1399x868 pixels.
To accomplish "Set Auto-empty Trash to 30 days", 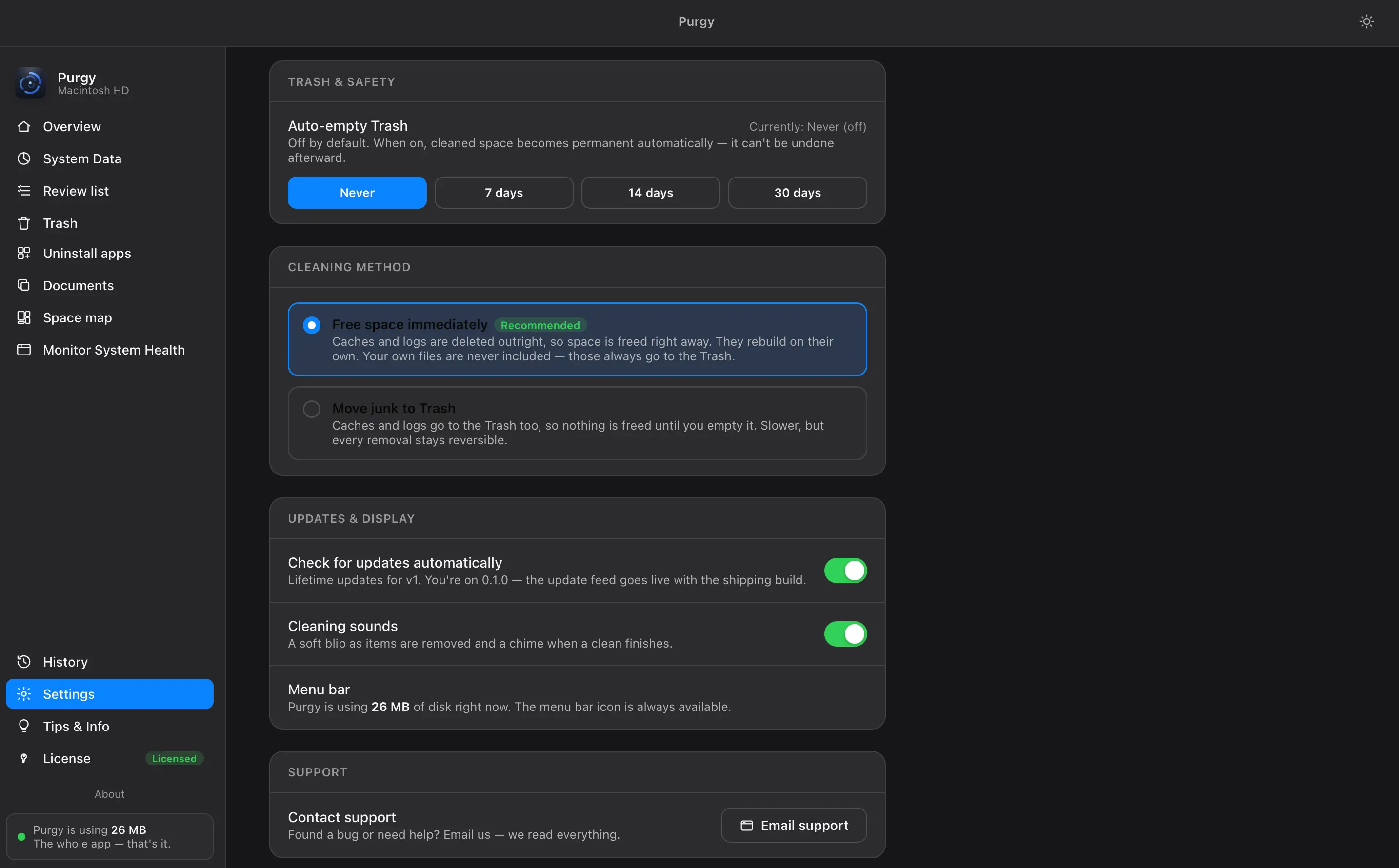I will pyautogui.click(x=798, y=193).
